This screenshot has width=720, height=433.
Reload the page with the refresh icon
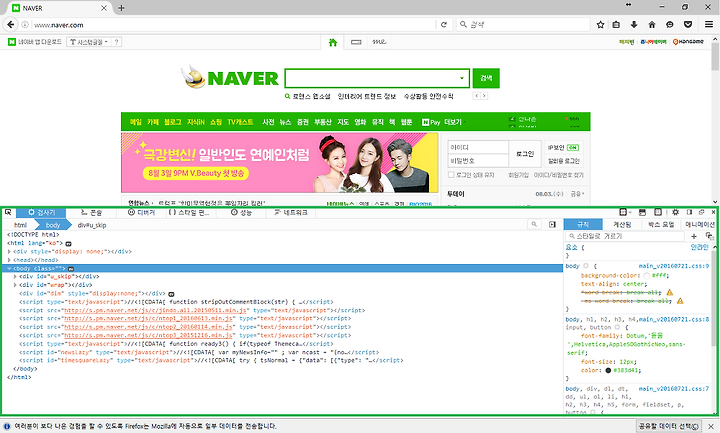444,25
